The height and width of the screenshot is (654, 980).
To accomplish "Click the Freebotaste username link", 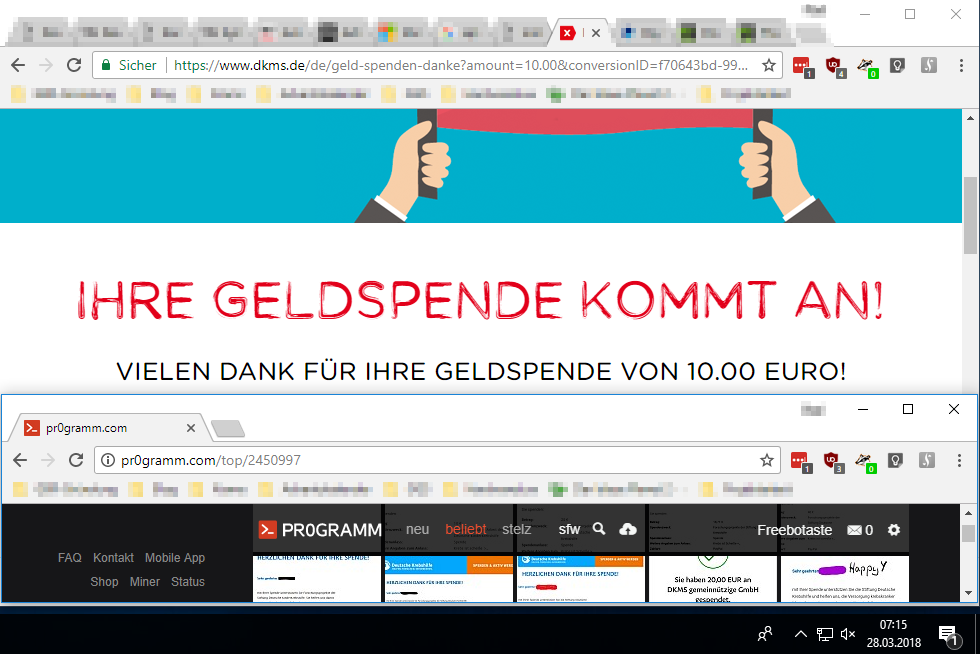I will point(794,530).
